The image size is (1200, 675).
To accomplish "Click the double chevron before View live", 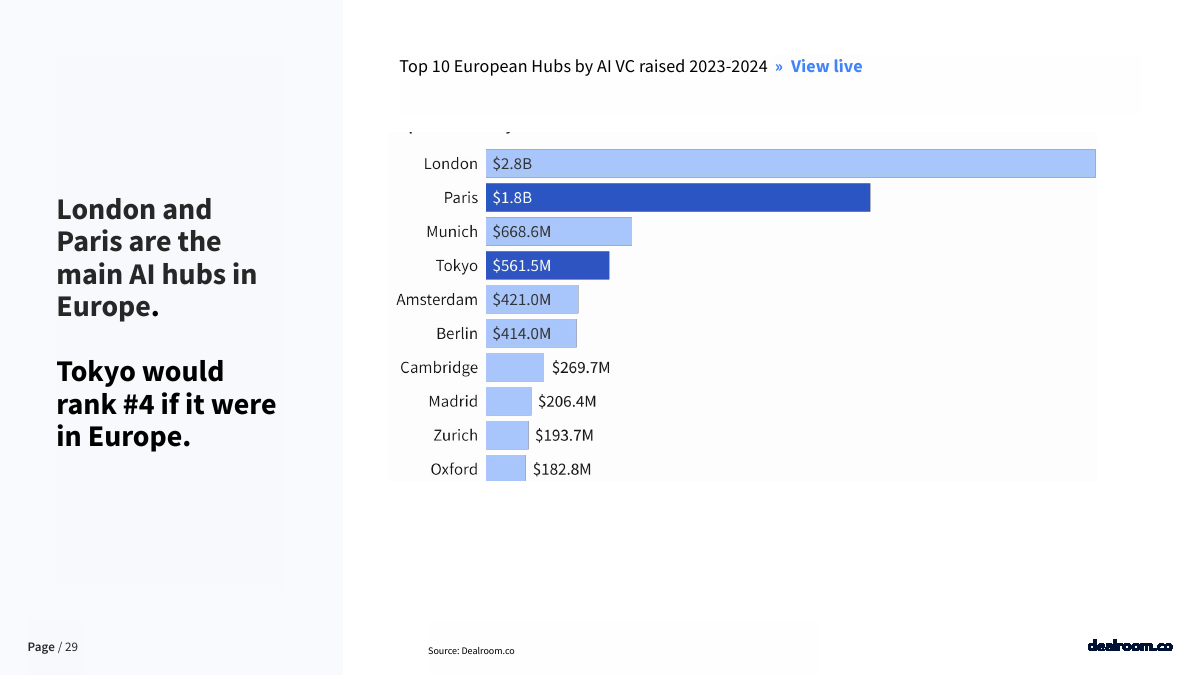I will click(778, 66).
